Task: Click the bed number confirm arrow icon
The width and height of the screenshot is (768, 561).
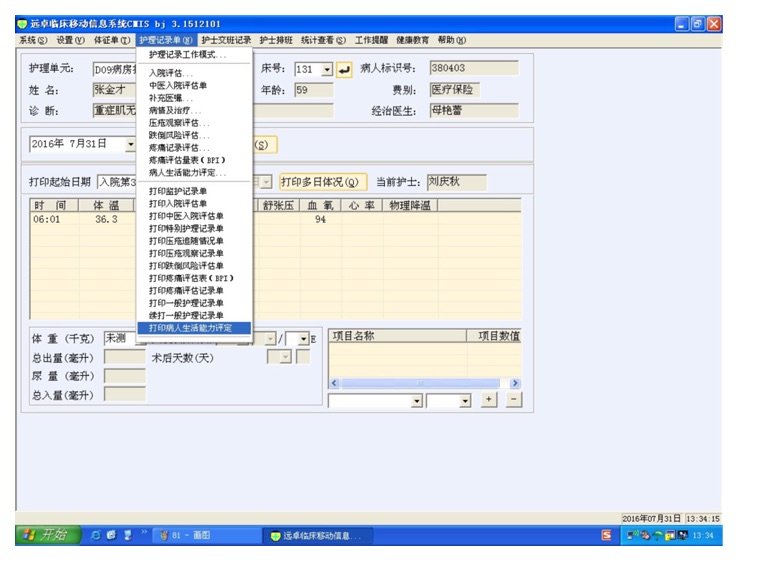Action: pyautogui.click(x=344, y=70)
